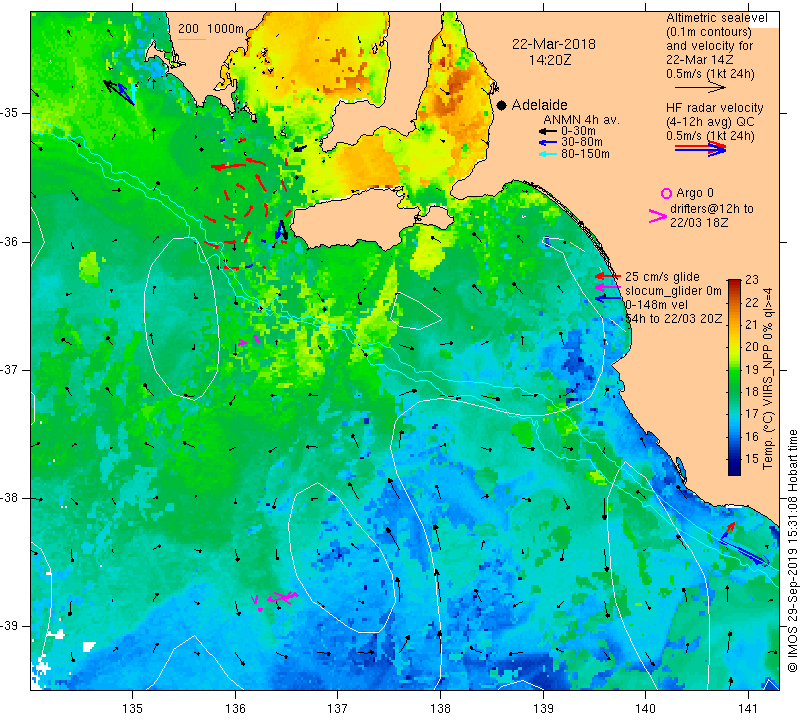Click the blue 'A' marker near Kangaroo Island
The height and width of the screenshot is (720, 800).
click(281, 230)
